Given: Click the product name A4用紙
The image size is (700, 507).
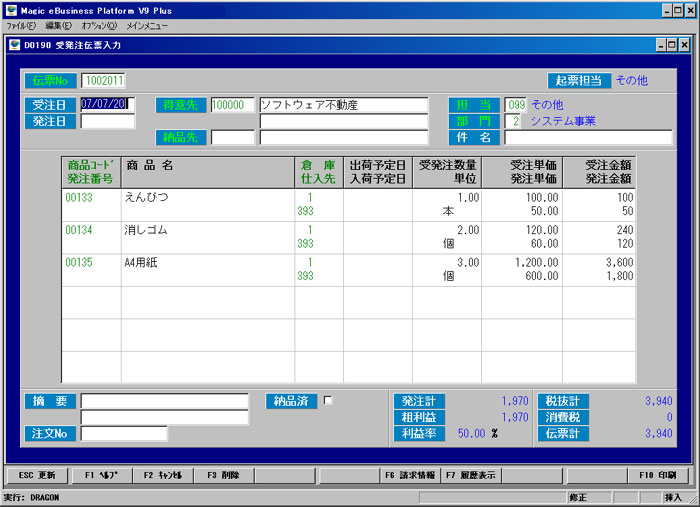Looking at the screenshot, I should pos(141,262).
